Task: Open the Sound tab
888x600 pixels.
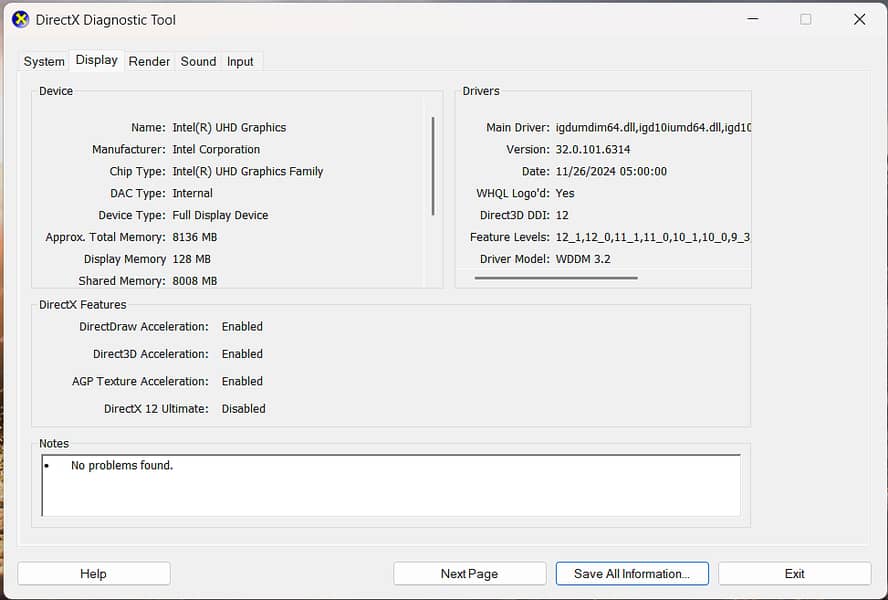Action: click(198, 61)
